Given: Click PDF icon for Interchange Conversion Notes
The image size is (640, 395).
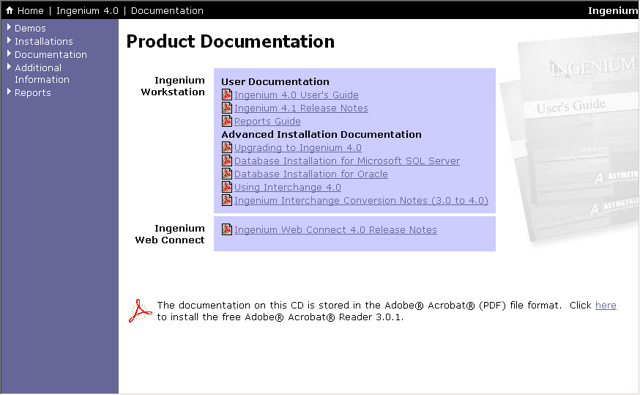Looking at the screenshot, I should click(227, 200).
